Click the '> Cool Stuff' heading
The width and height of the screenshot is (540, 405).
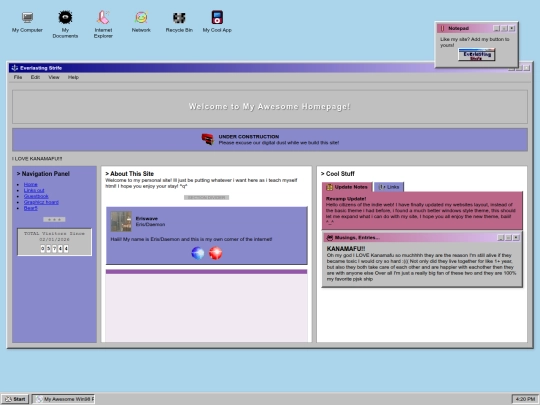(338, 174)
